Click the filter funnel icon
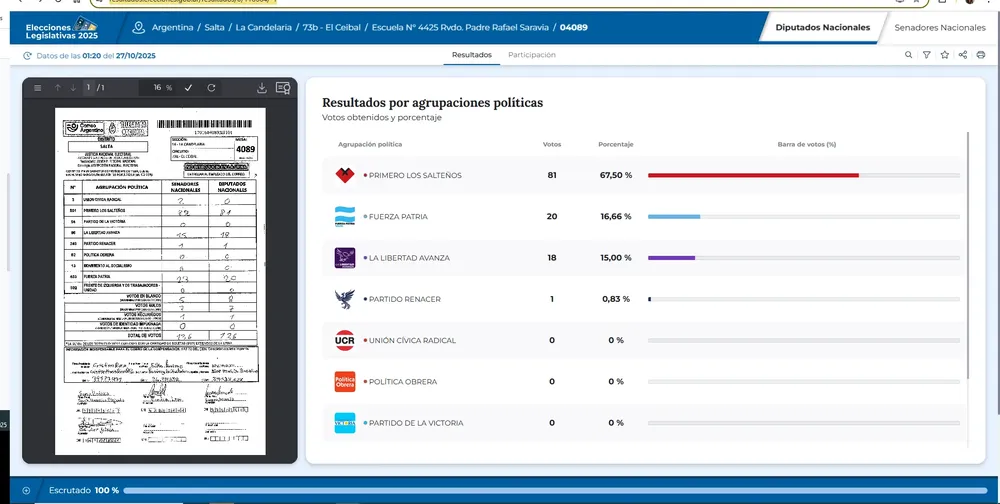 [927, 55]
